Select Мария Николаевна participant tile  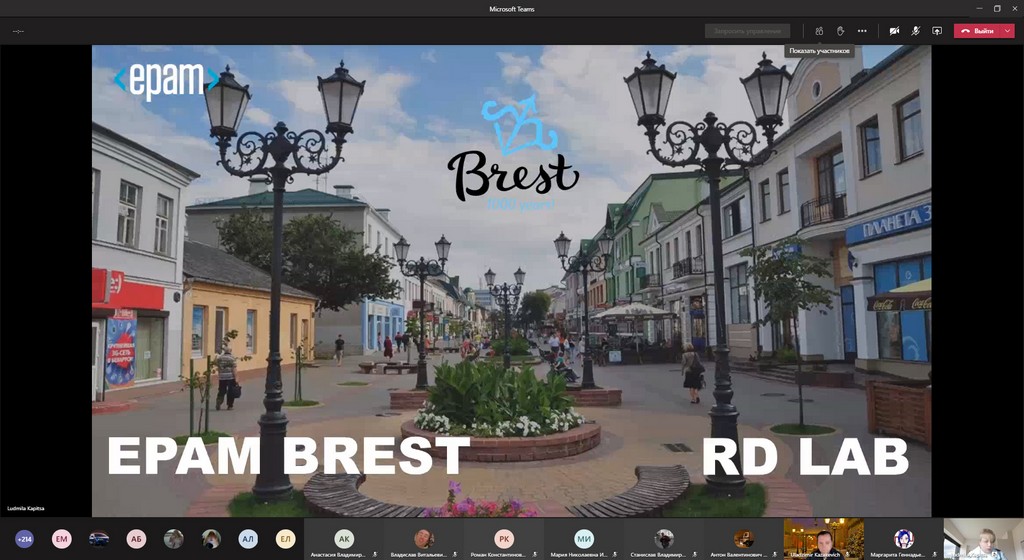(584, 539)
